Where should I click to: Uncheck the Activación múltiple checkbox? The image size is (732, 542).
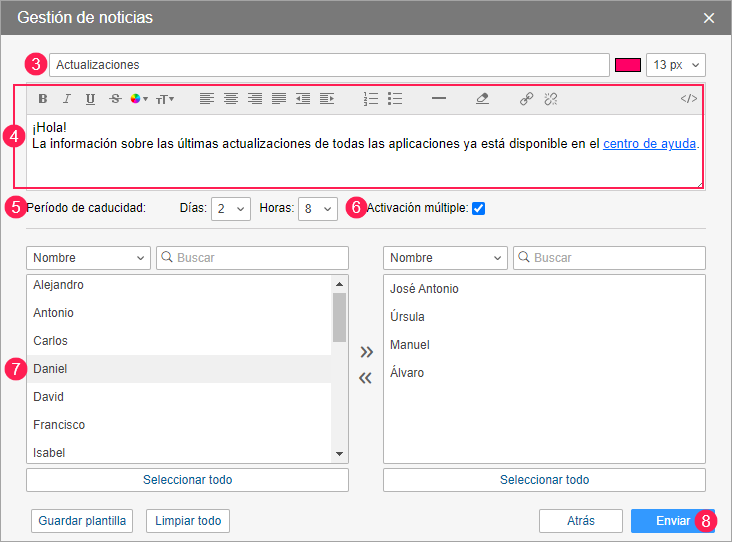(478, 208)
